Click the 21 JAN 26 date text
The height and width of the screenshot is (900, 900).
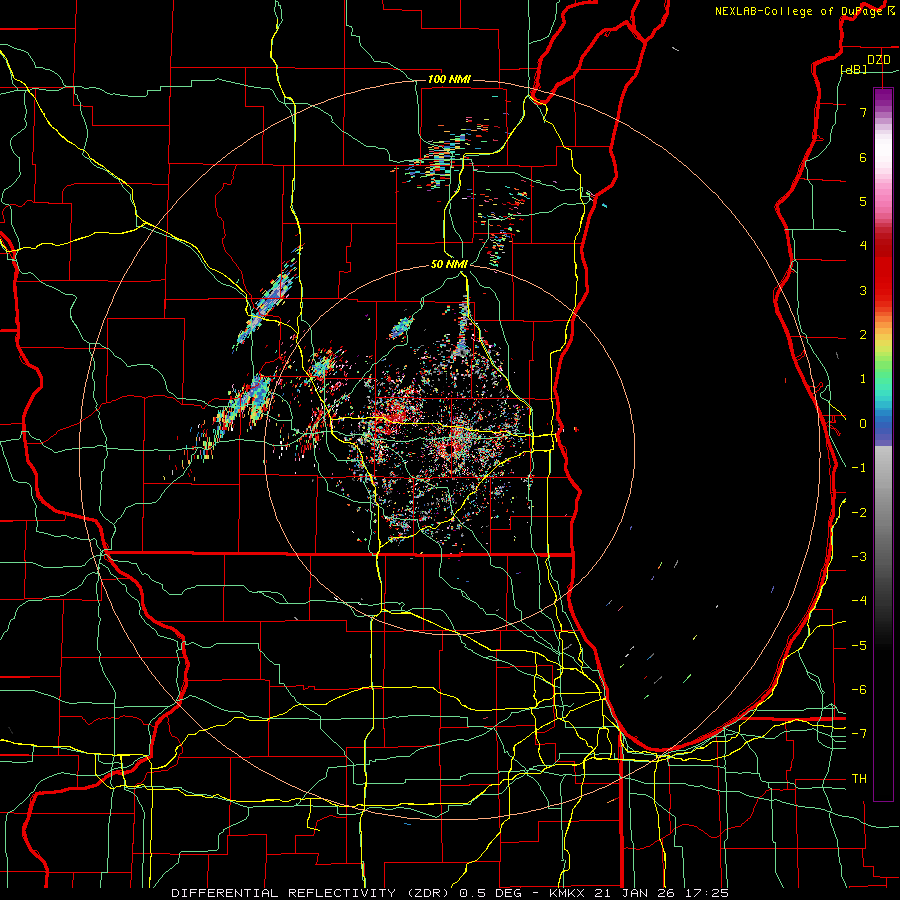pos(633,893)
